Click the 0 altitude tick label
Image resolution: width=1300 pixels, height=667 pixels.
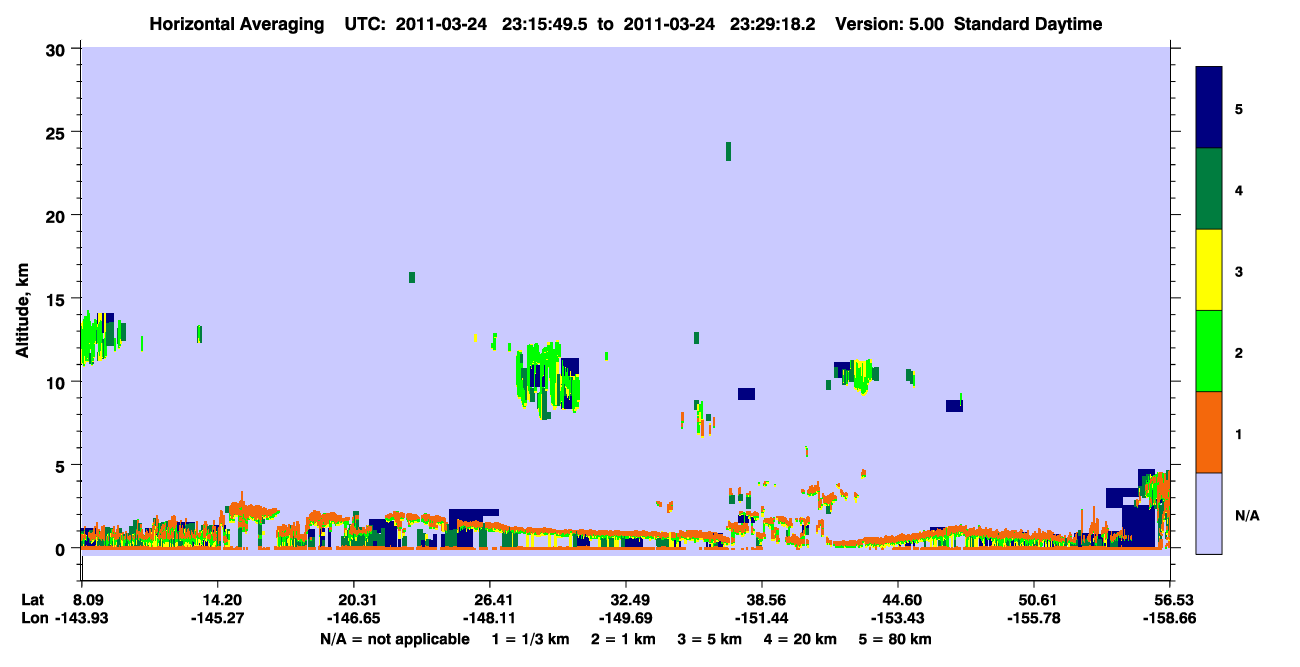tap(62, 549)
